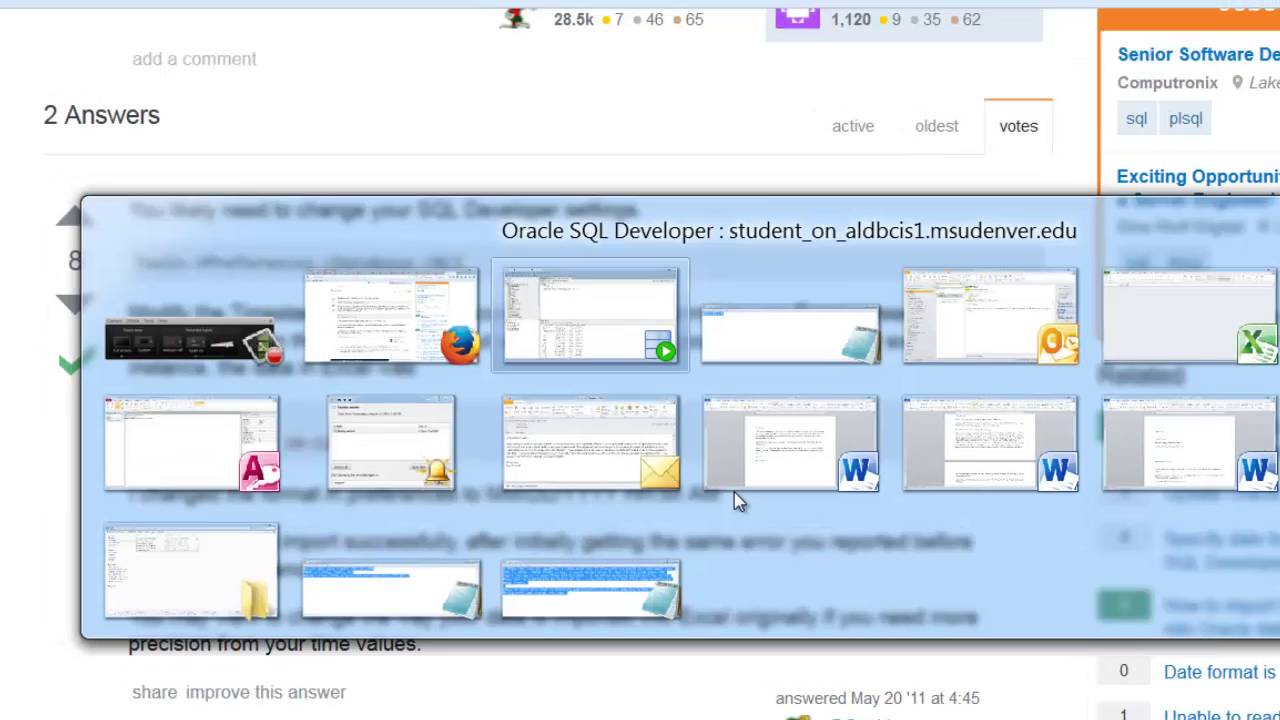Switch to the Excel window in the switcher
This screenshot has height=720, width=1280.
point(1190,316)
